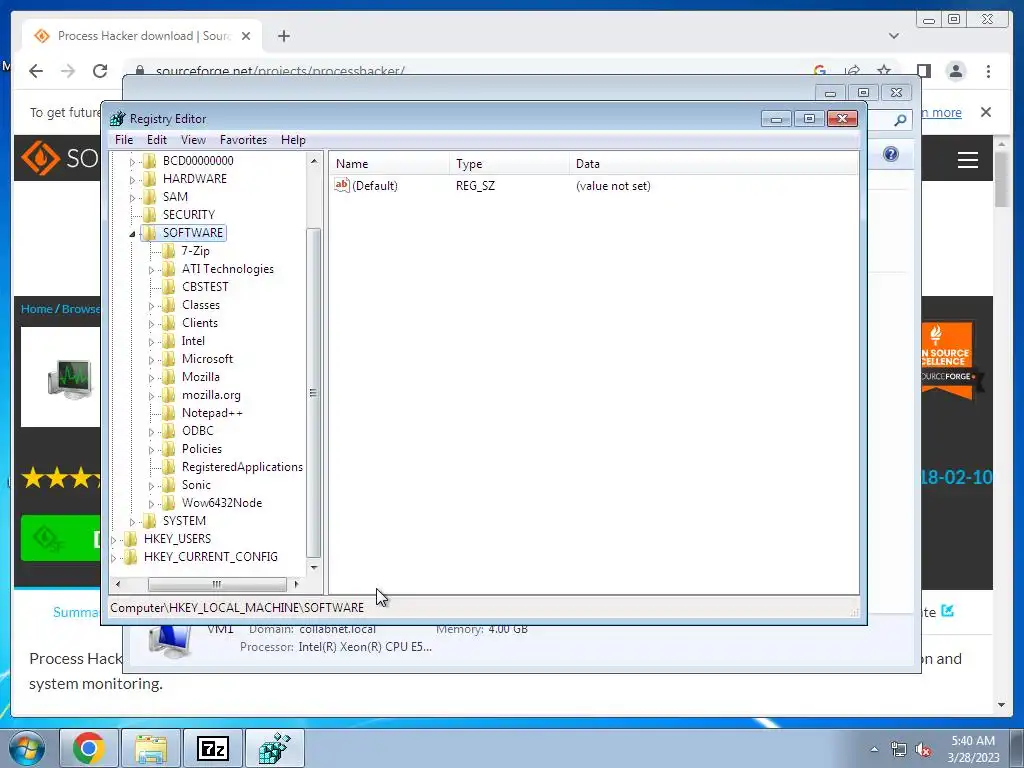Open Chrome from the taskbar

89,748
